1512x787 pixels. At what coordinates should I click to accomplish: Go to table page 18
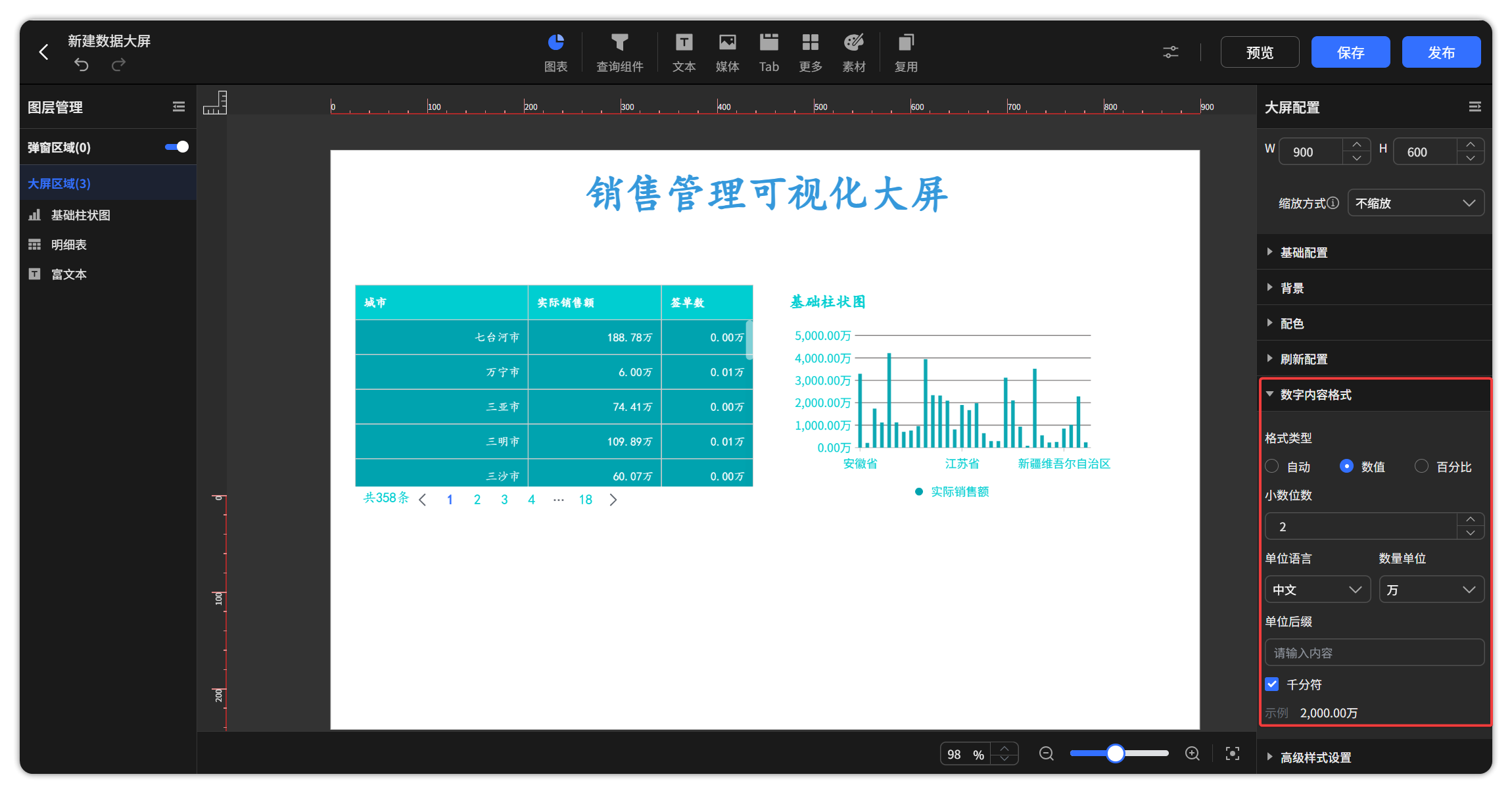tap(586, 500)
